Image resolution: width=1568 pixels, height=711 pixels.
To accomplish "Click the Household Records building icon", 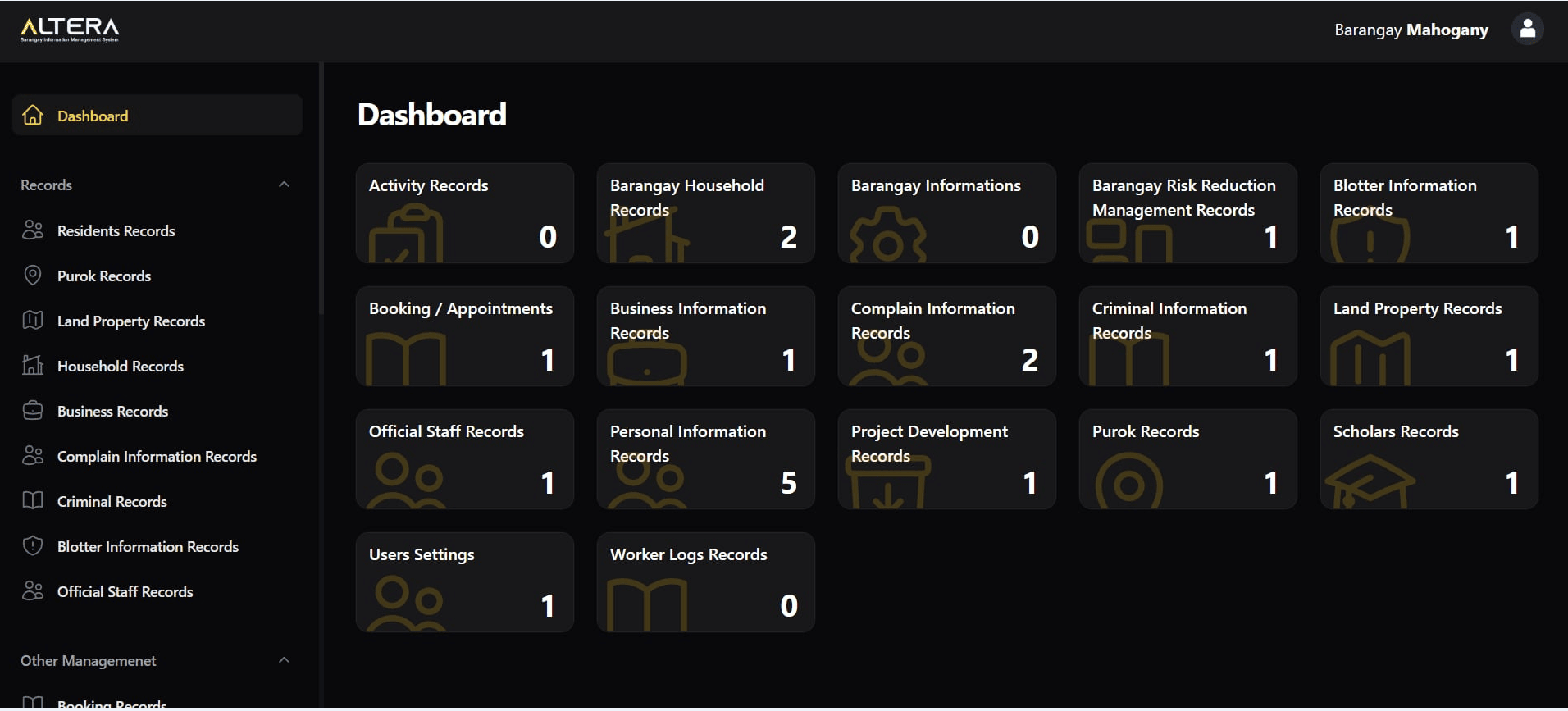I will tap(33, 366).
